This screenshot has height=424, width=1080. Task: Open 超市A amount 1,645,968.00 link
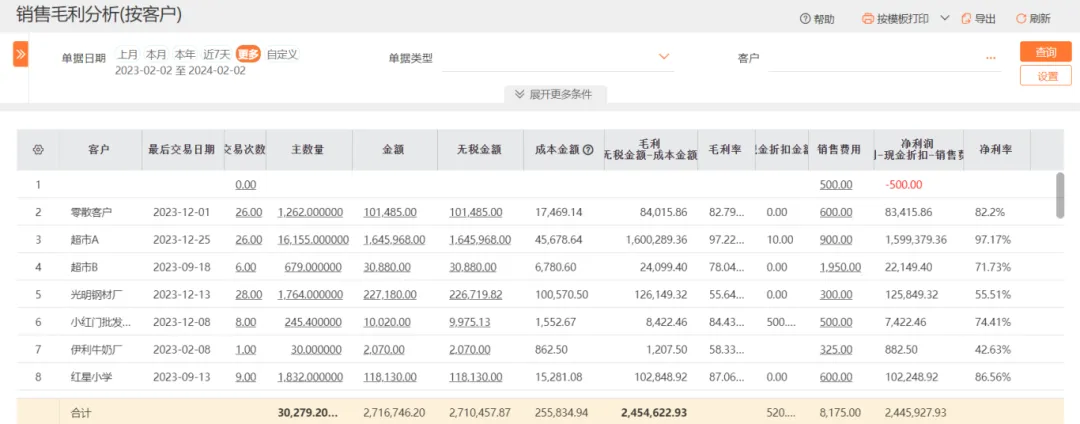point(394,240)
